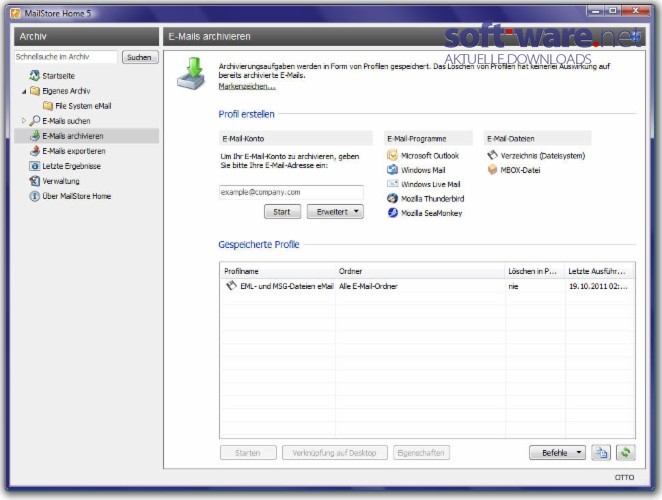
Task: Select Eigenes Archiv in the tree
Action: 66,91
